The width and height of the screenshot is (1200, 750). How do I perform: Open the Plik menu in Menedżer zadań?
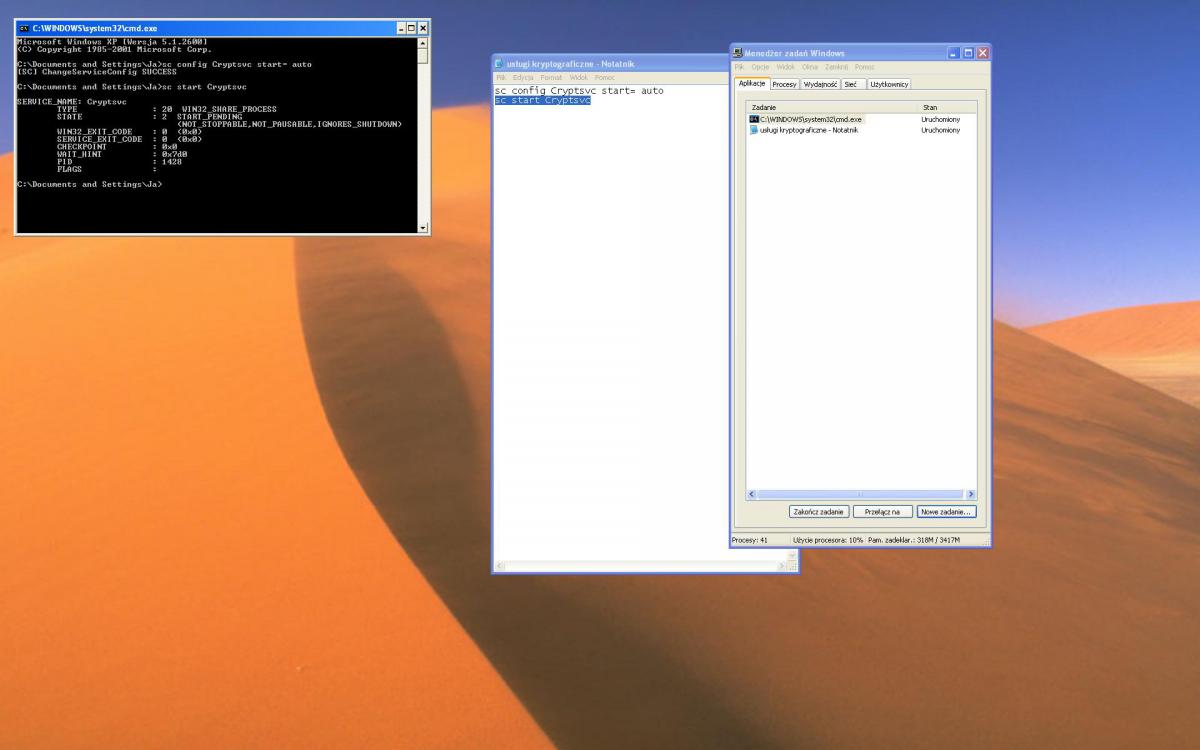click(740, 67)
